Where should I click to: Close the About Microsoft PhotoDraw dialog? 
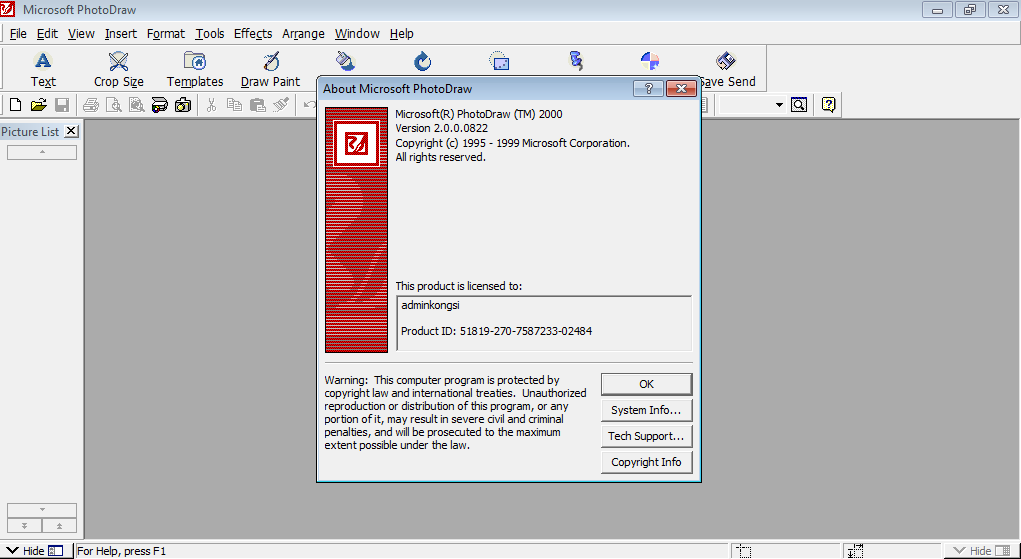tap(681, 89)
